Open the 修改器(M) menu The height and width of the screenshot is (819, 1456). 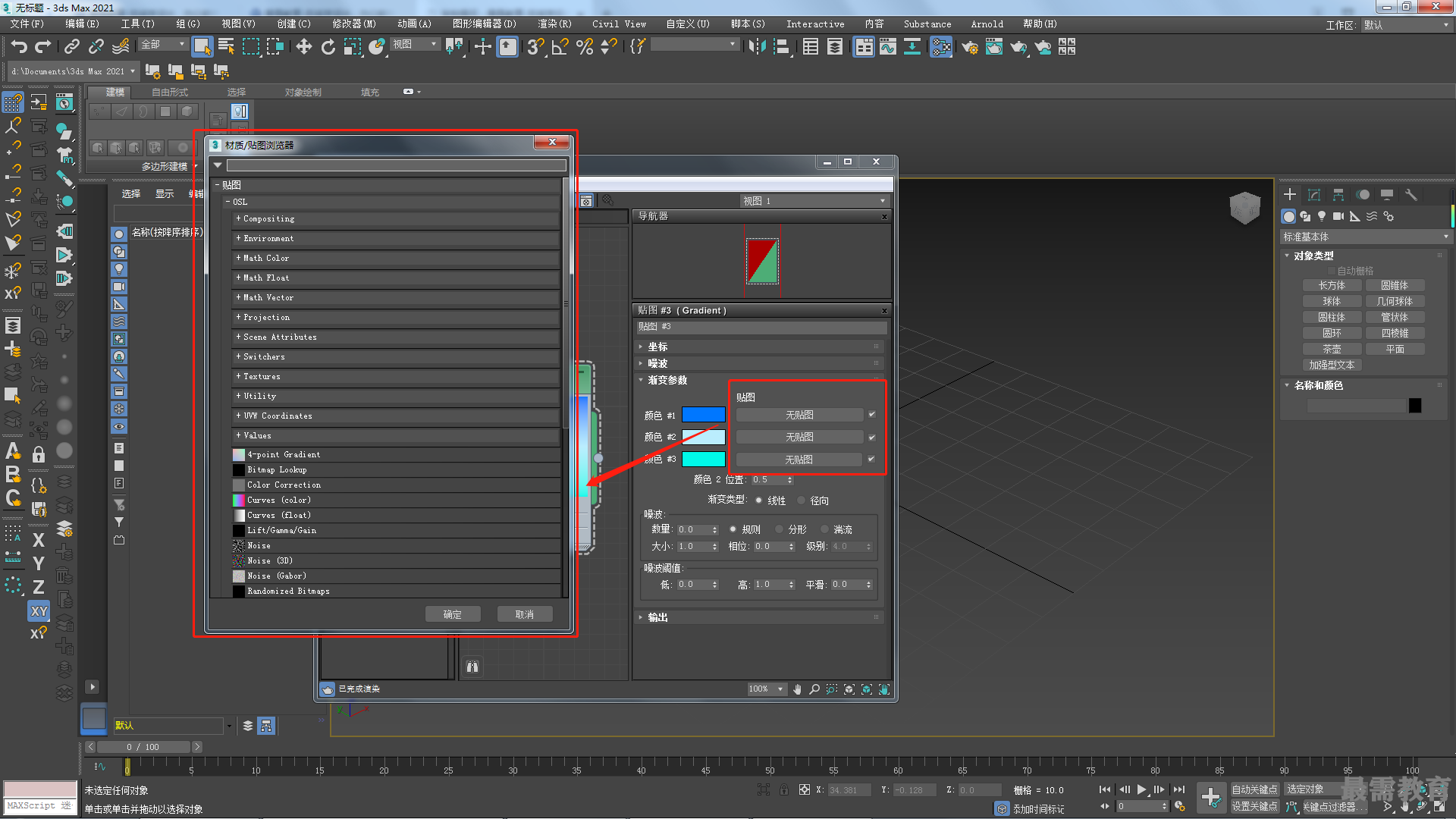point(354,24)
